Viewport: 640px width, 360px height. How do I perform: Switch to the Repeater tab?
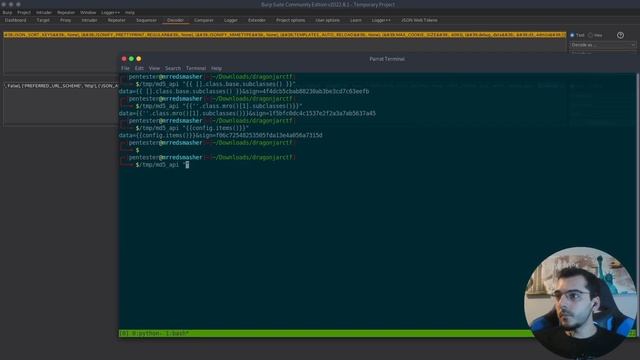coord(117,20)
